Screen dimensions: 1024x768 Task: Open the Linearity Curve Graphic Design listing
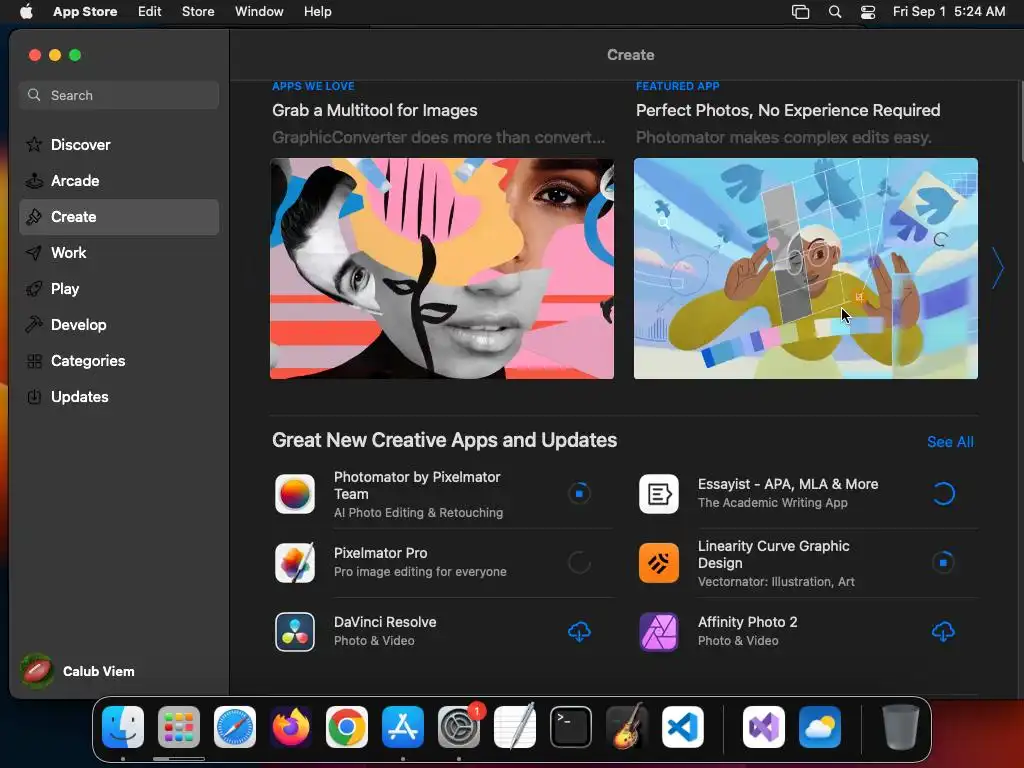(x=774, y=554)
